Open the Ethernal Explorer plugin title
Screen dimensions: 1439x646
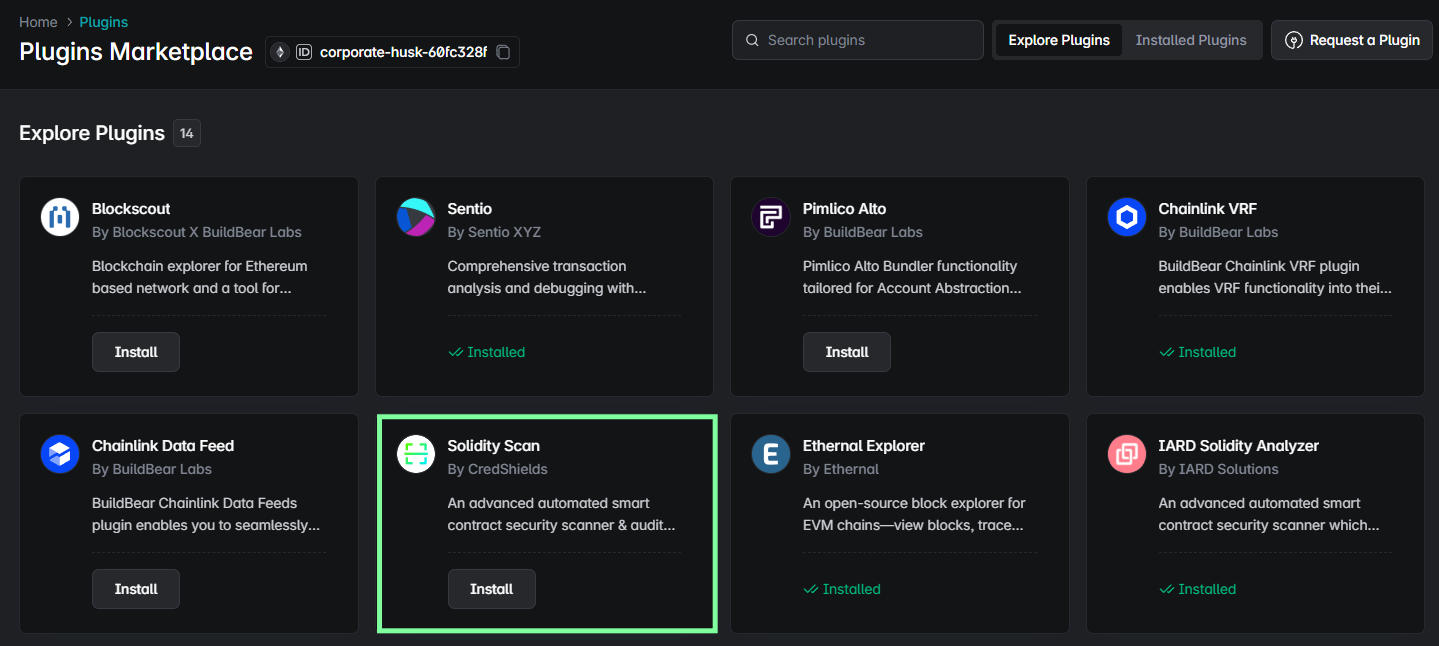click(x=864, y=446)
